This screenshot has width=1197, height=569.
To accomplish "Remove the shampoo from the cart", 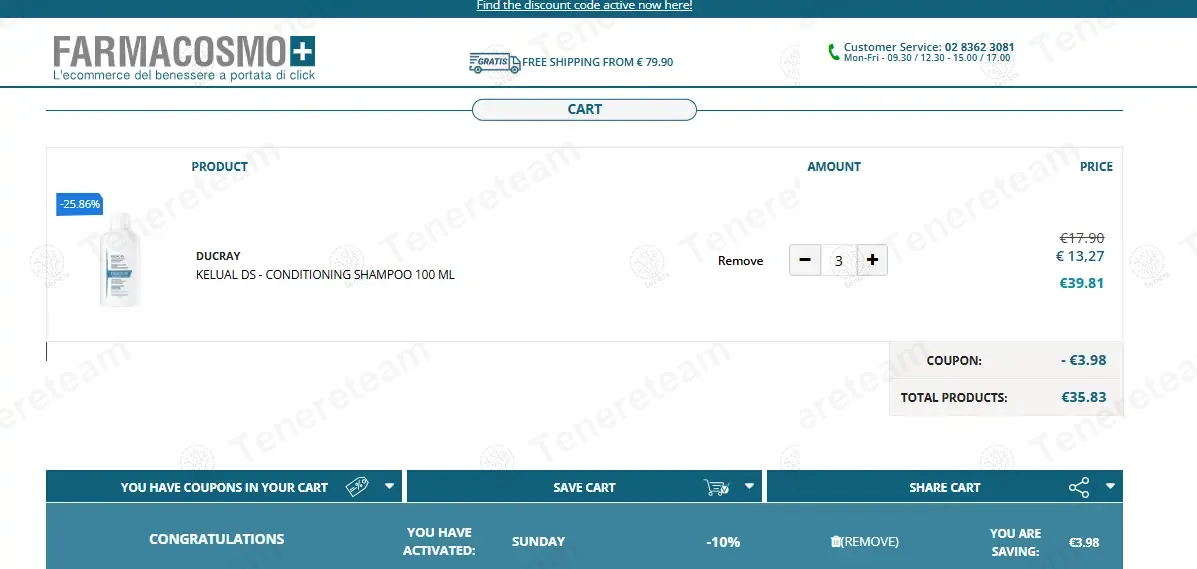I will 740,260.
